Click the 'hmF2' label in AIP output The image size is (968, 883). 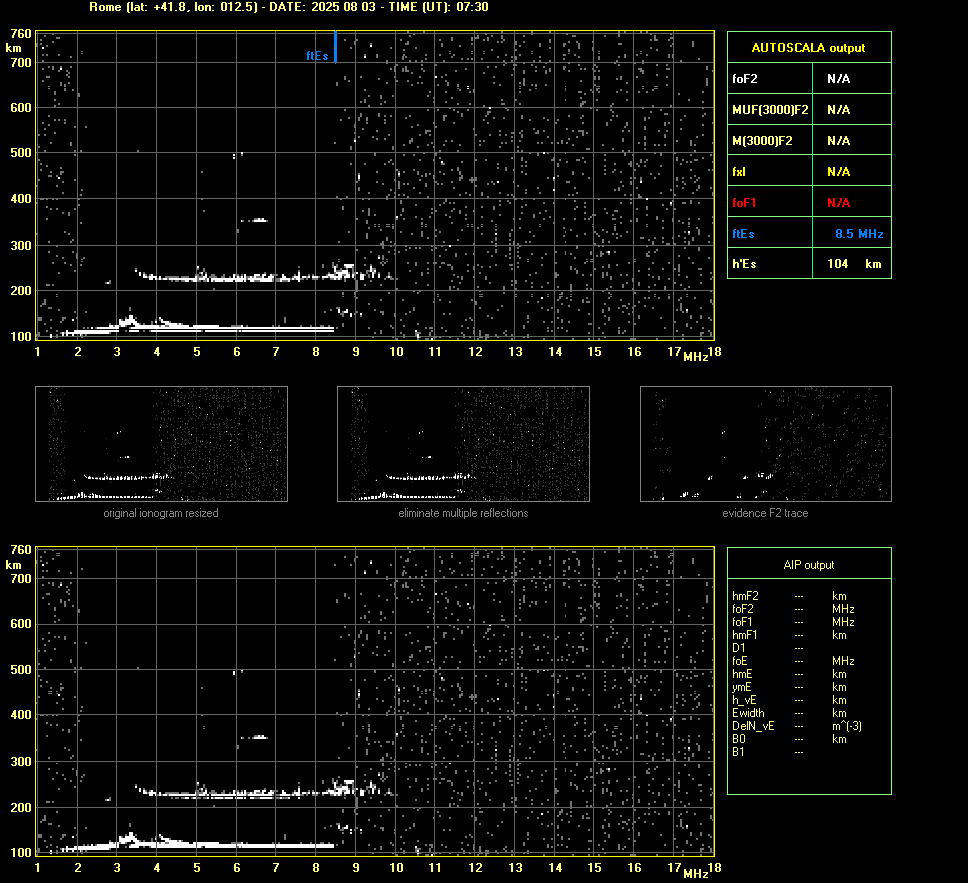745,596
